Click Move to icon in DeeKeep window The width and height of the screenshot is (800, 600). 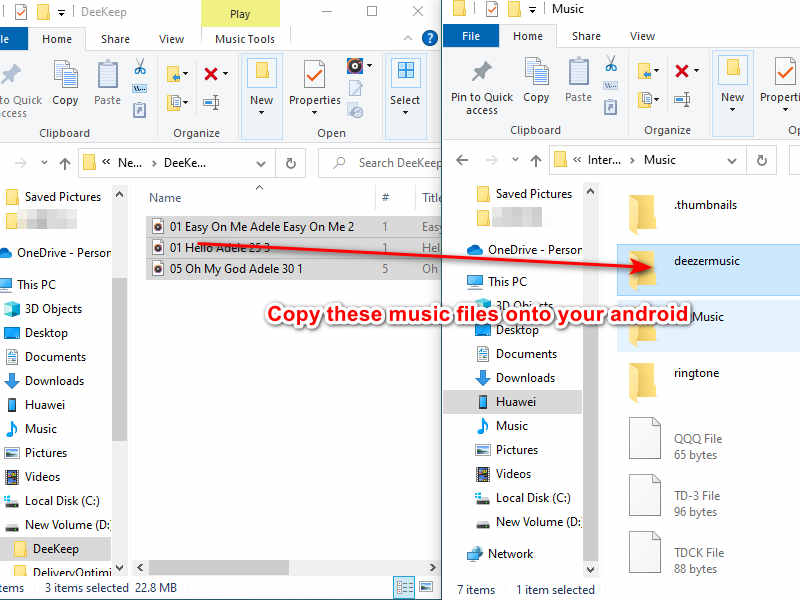tap(174, 74)
